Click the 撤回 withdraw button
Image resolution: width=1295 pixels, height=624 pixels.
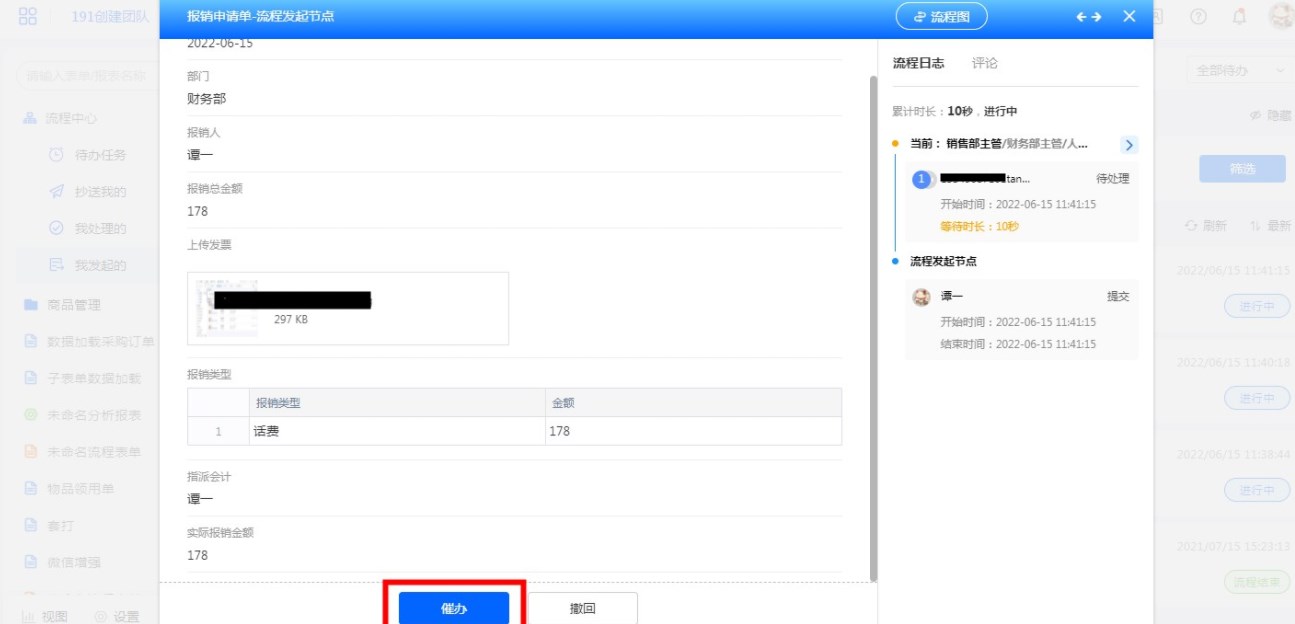582,608
